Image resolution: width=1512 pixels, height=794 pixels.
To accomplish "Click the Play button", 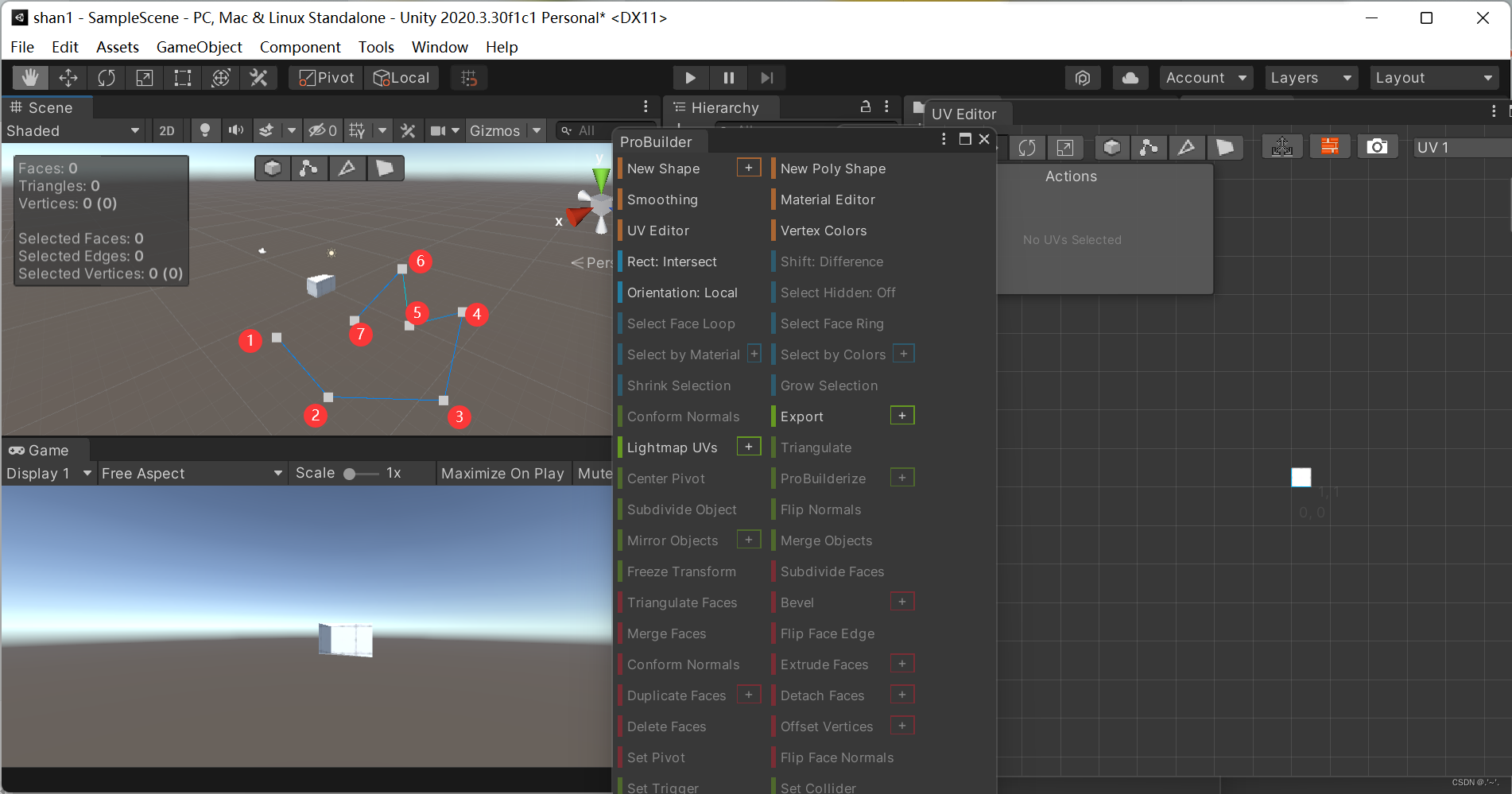I will point(690,78).
